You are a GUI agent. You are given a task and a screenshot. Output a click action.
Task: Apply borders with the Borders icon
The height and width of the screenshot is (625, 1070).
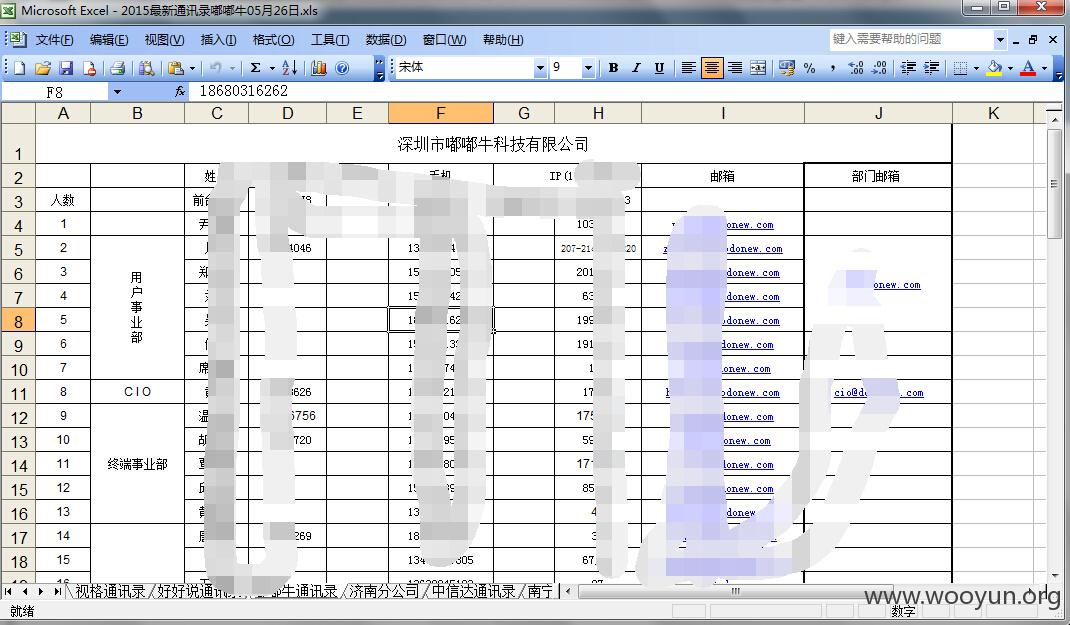960,68
